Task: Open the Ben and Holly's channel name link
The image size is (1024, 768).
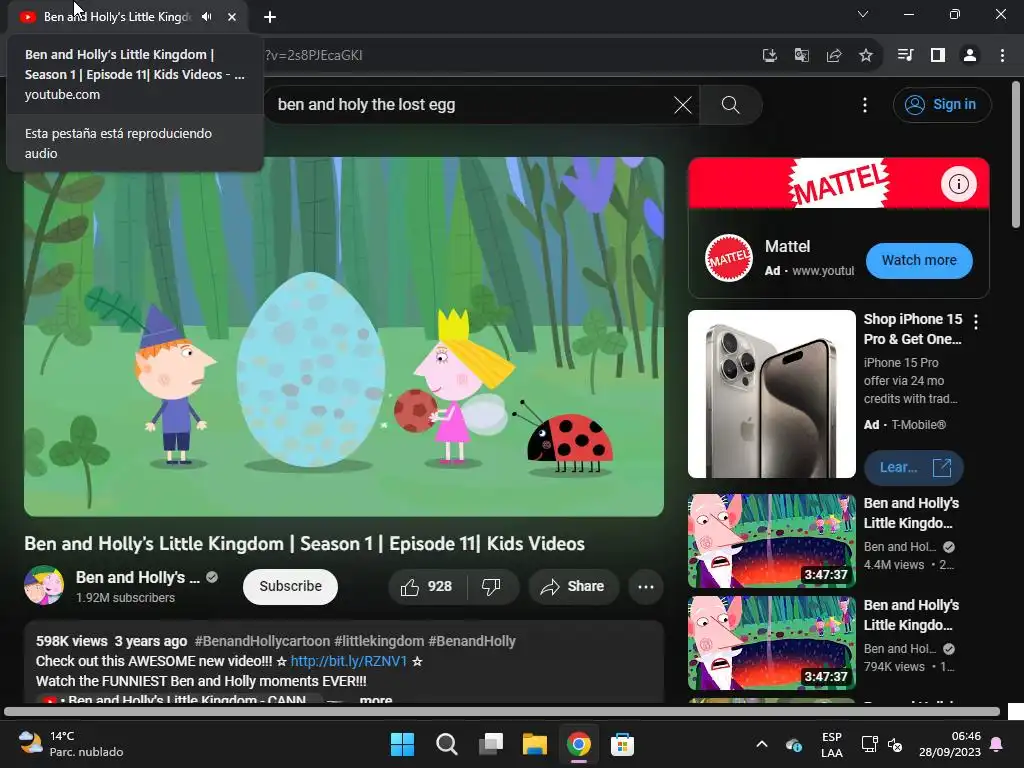Action: click(137, 577)
